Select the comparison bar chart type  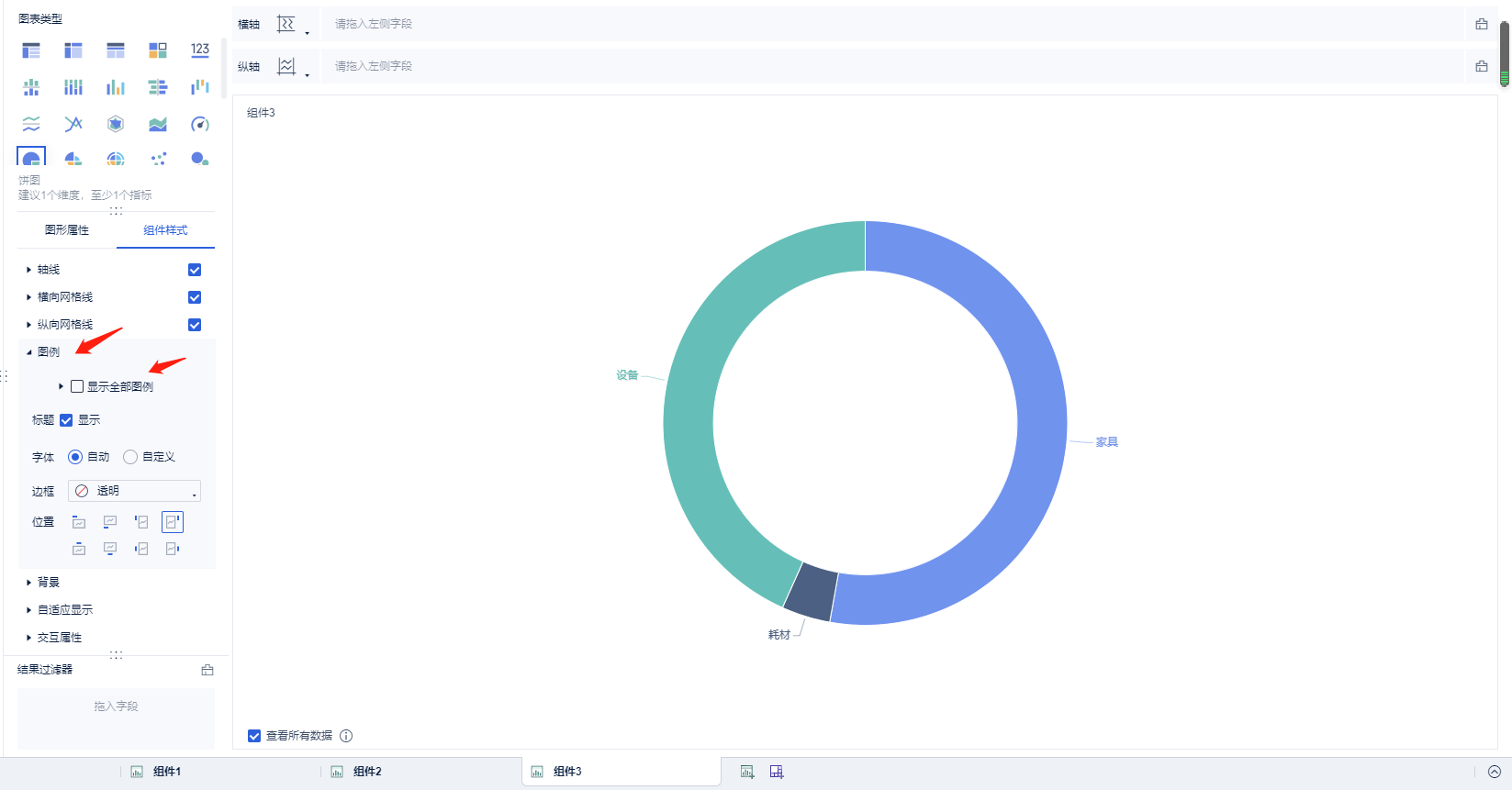(x=158, y=87)
